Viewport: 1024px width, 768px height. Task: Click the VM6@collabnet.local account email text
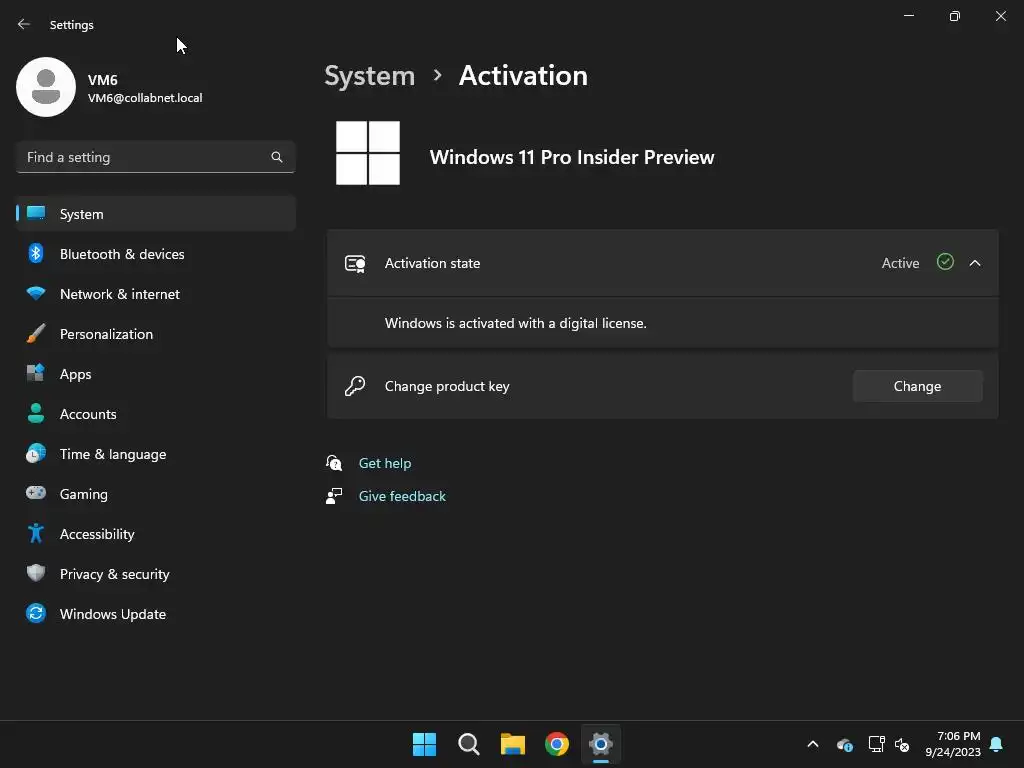[x=145, y=98]
